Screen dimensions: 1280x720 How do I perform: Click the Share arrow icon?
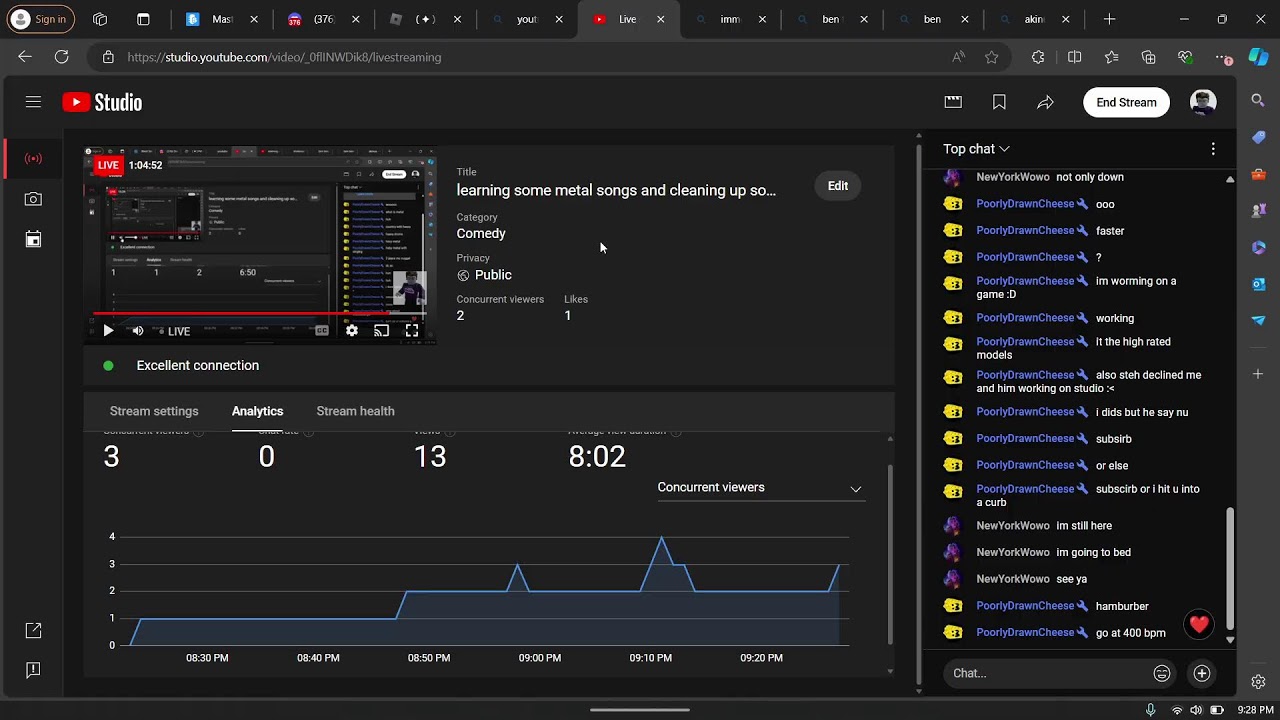pyautogui.click(x=1045, y=102)
